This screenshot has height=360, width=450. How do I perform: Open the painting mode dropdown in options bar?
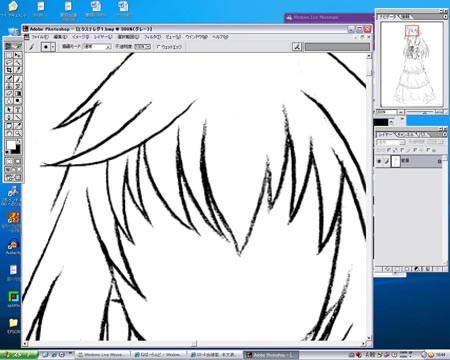point(108,47)
